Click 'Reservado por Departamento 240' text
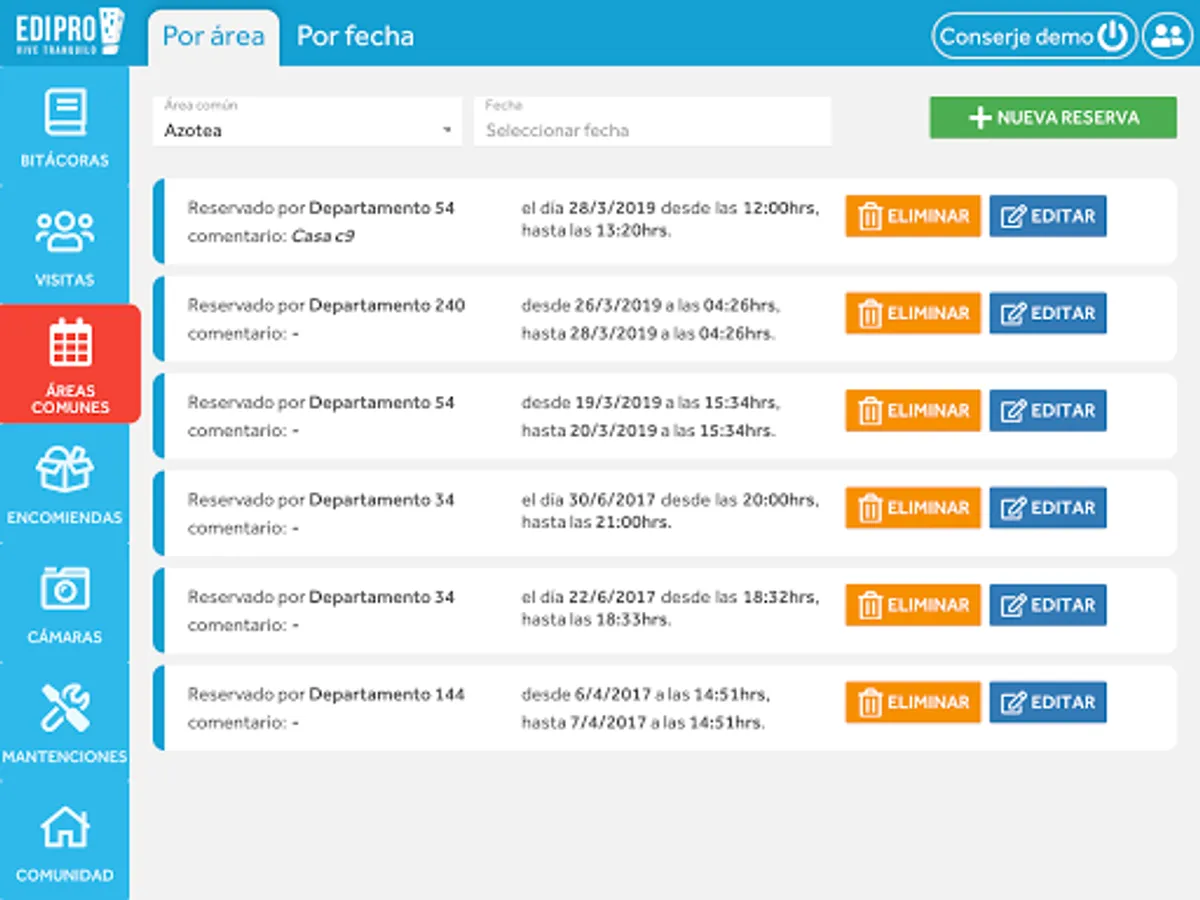Screen dimensions: 1200x900 [326, 305]
